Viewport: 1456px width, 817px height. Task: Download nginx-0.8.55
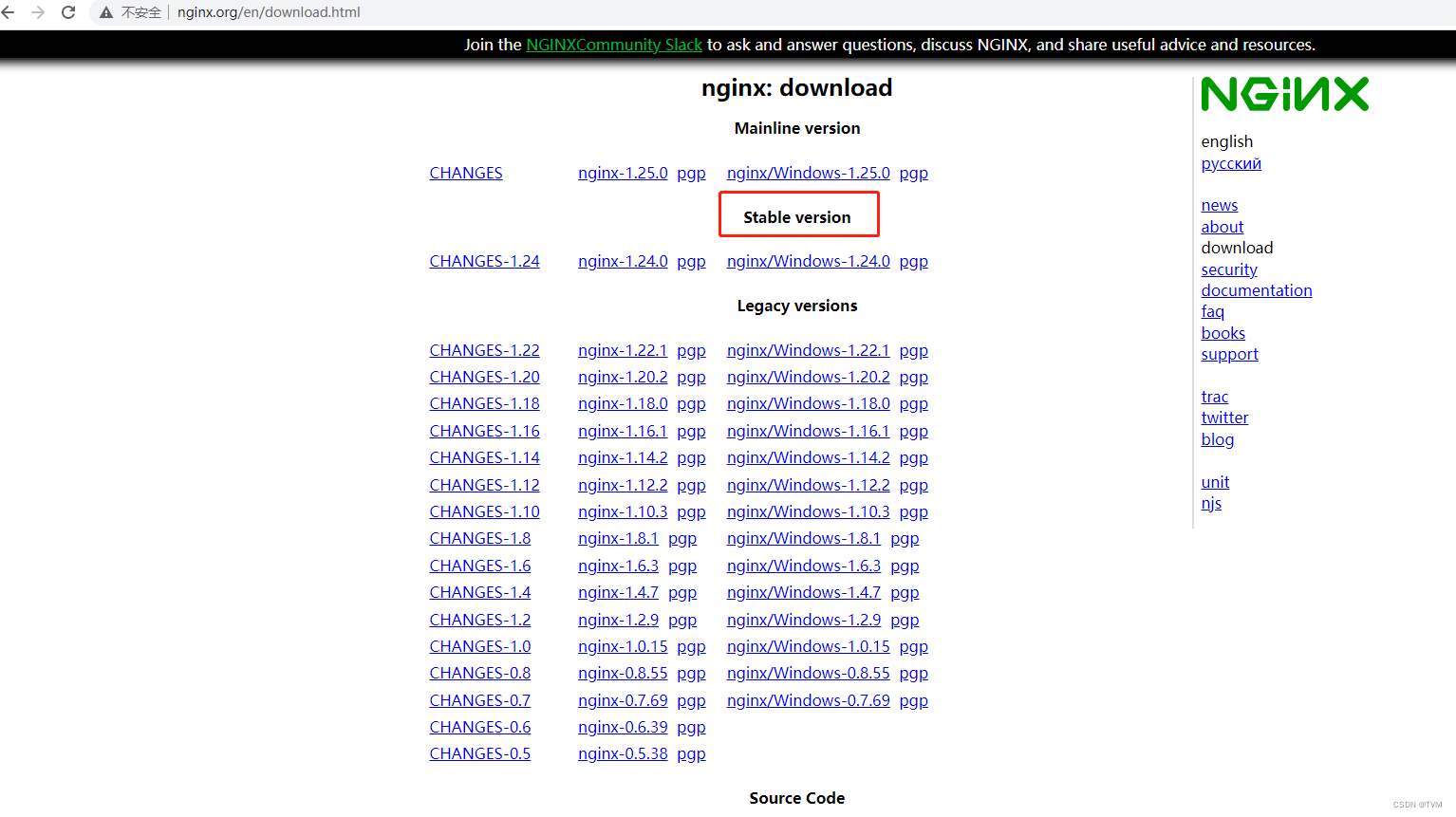(x=623, y=673)
